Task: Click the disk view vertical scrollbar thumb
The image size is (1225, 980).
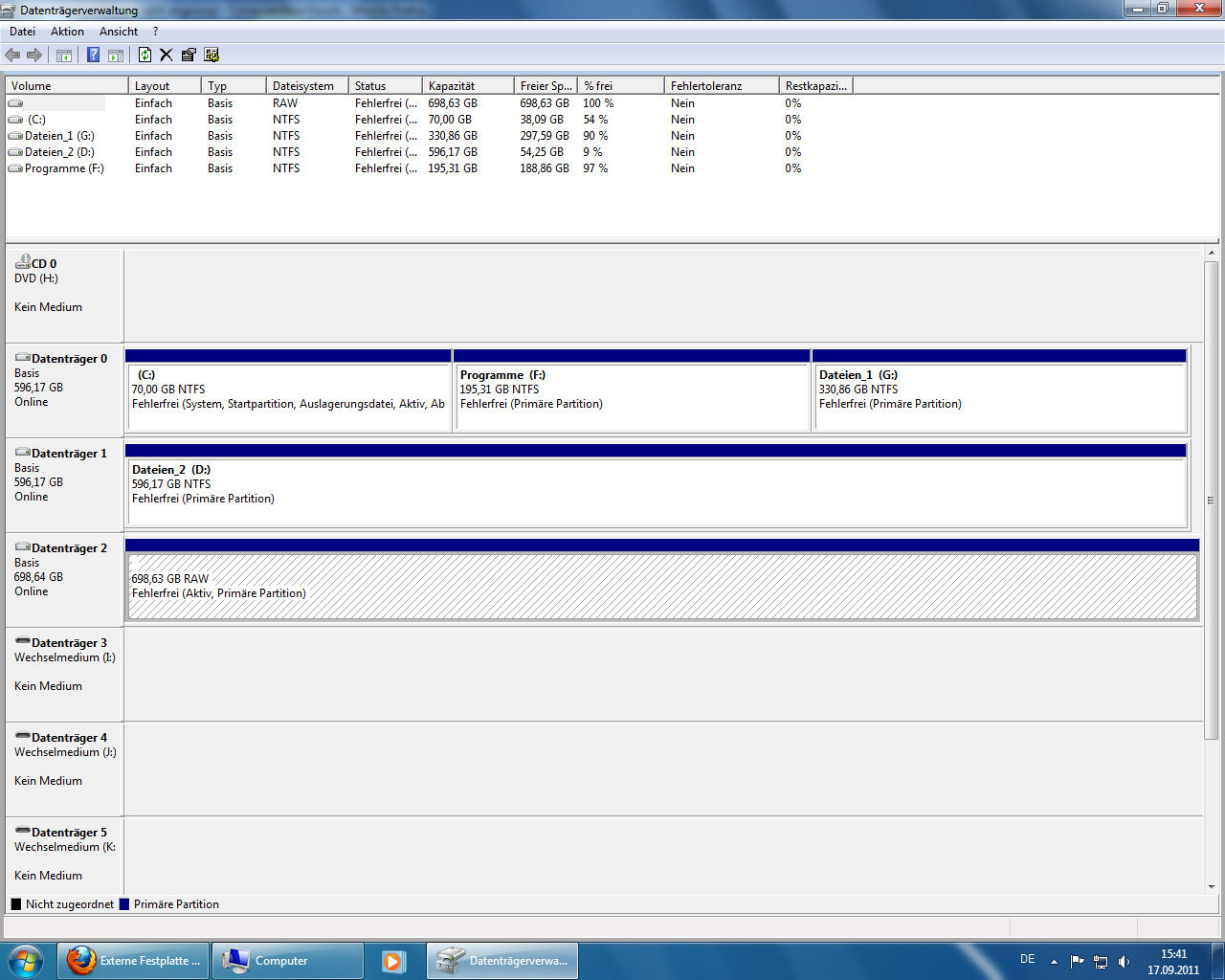Action: coord(1211,501)
